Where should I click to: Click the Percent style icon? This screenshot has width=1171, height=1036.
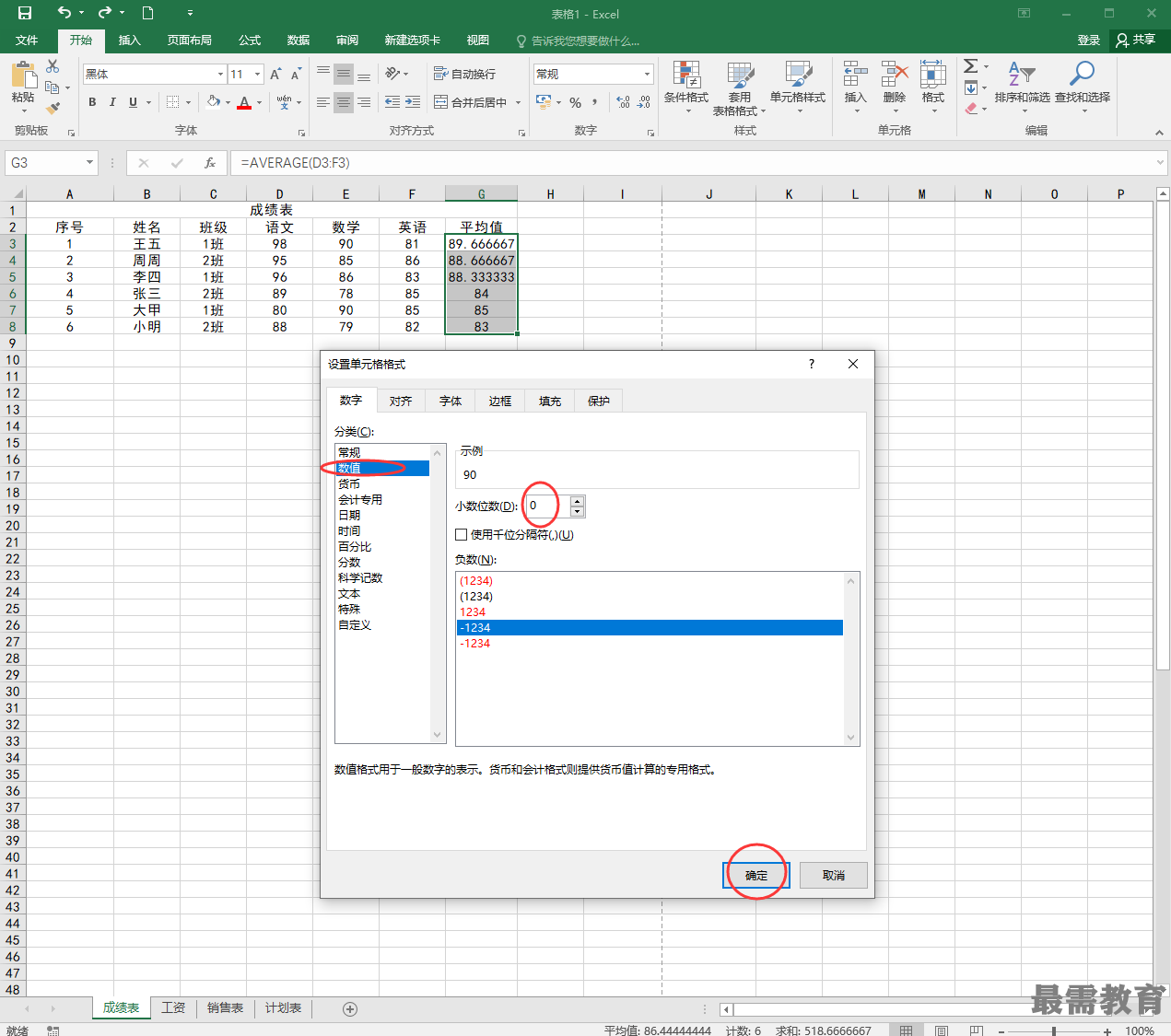tap(575, 102)
